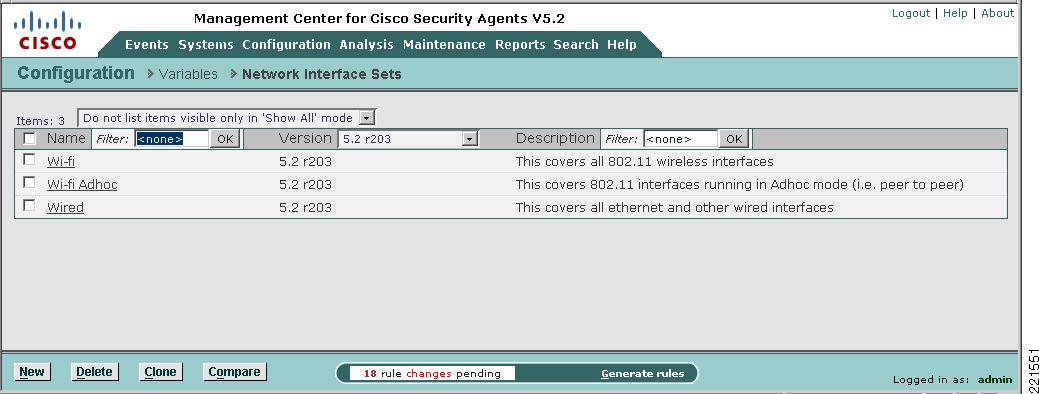Toggle the select-all checkbox in header
The width and height of the screenshot is (1039, 394).
point(29,138)
